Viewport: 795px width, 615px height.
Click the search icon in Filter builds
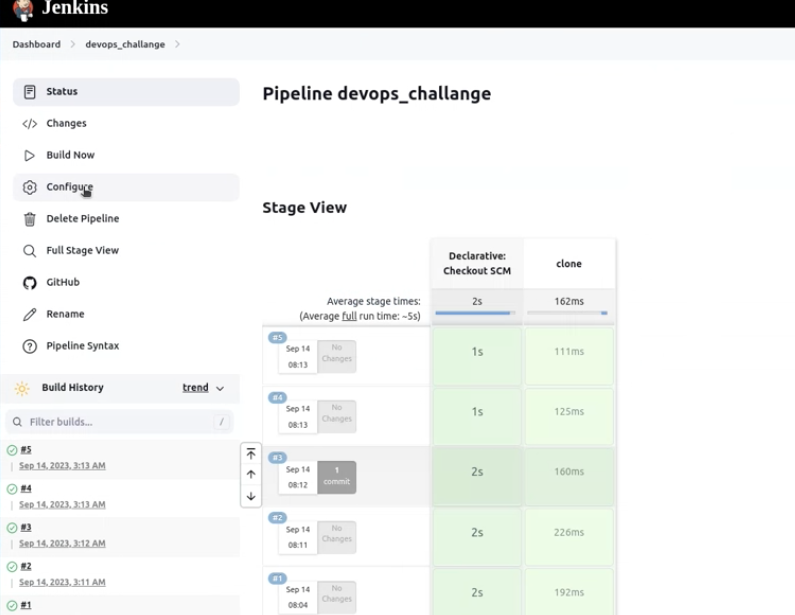point(17,422)
